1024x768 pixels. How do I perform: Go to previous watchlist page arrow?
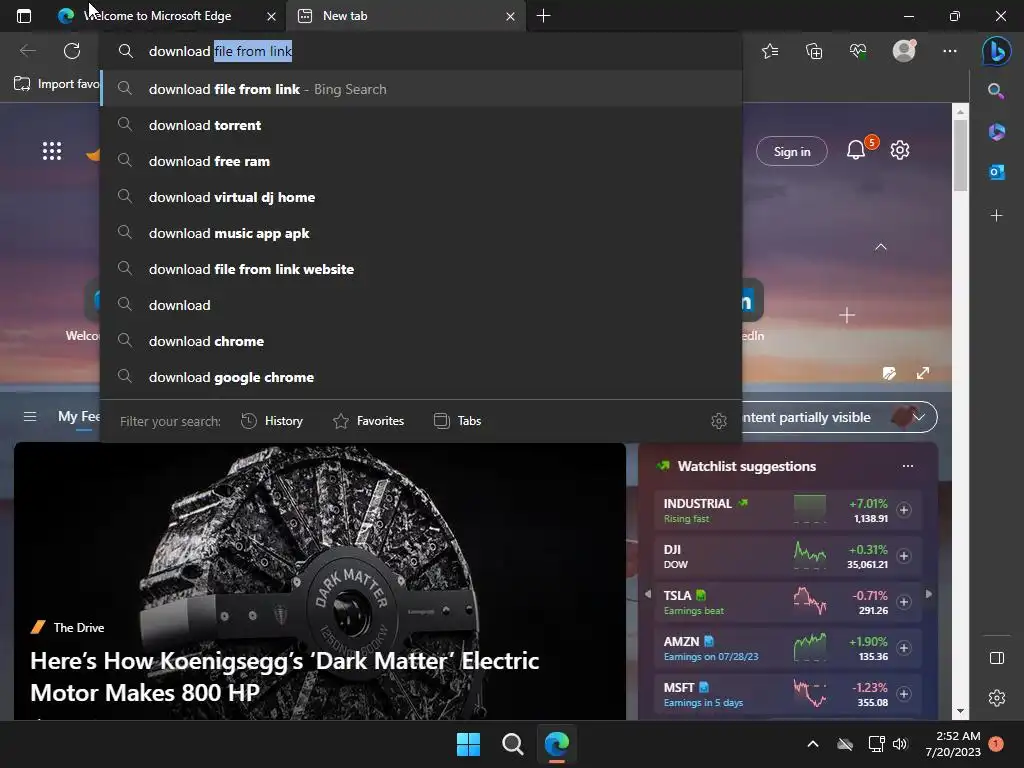tap(648, 594)
